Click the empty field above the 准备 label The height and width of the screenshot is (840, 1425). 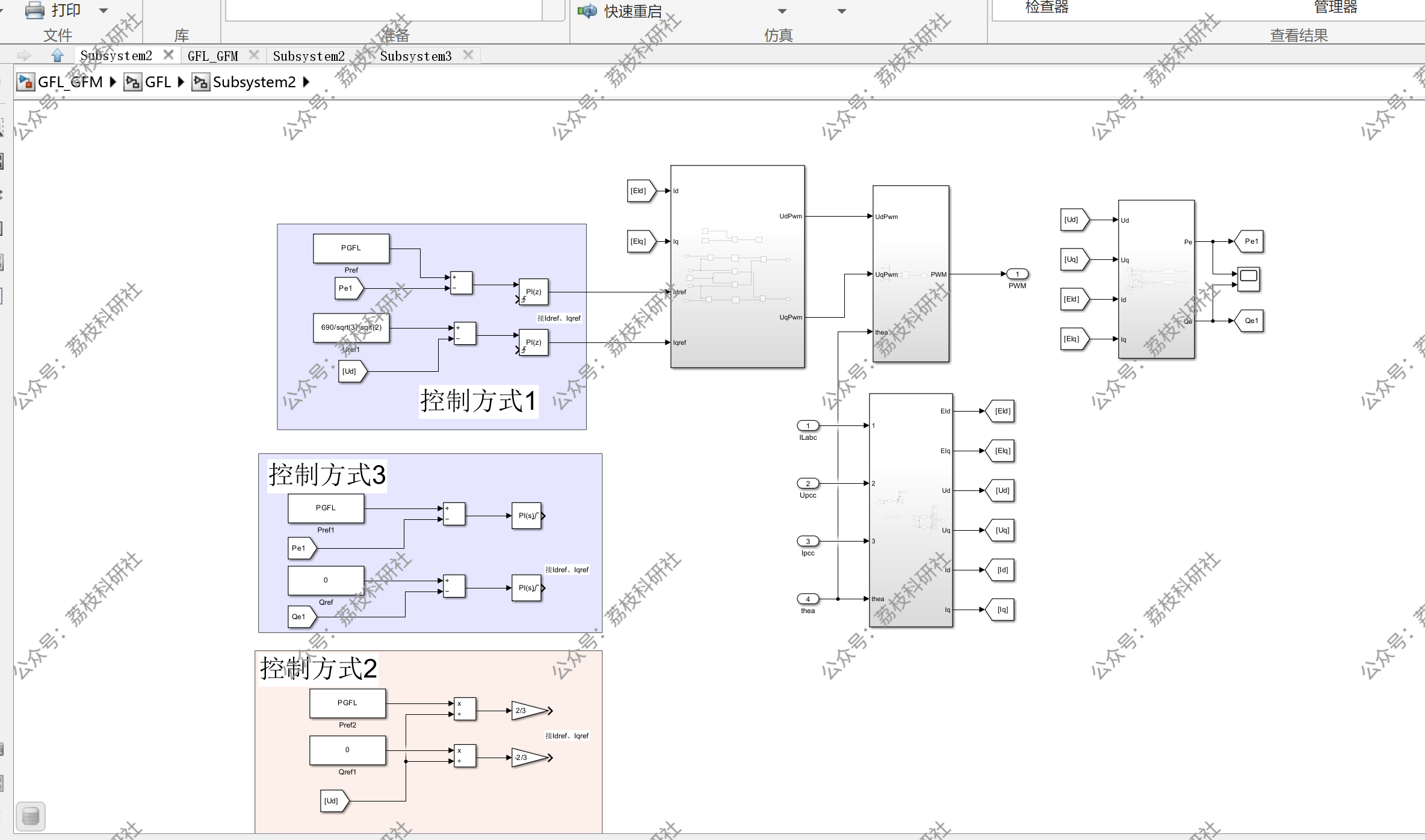(384, 10)
